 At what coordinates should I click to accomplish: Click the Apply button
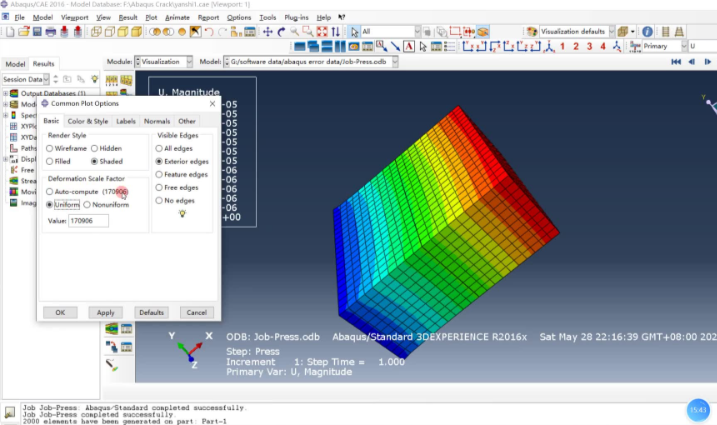tap(106, 312)
